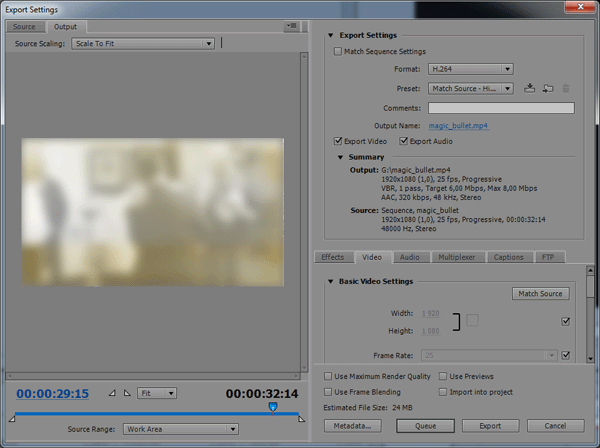
Task: Toggle the Export Video checkbox
Action: point(338,141)
